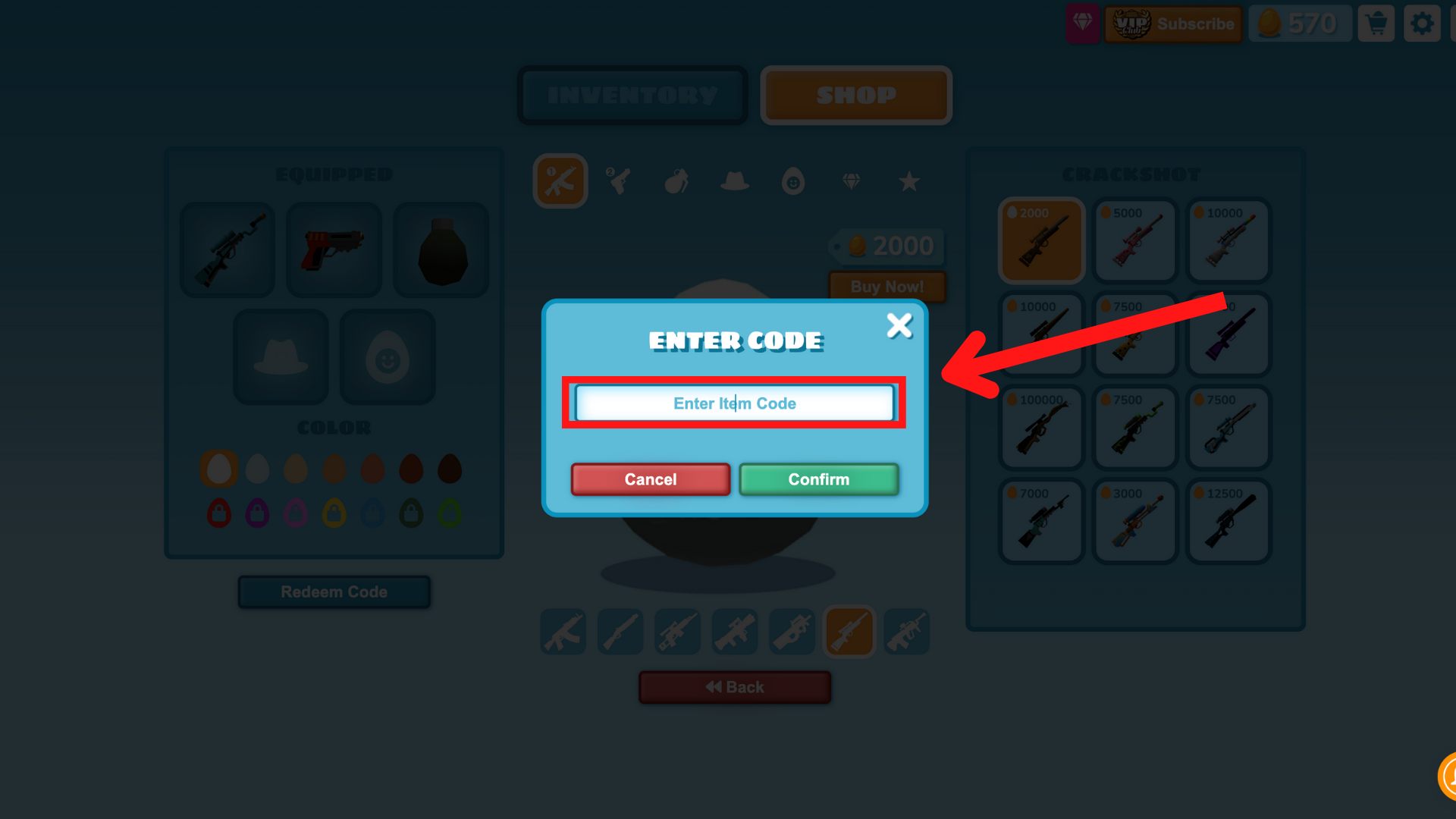Select 100000 coin sniper rifle thumbnail
Screen dimensions: 1456x819
(x=1040, y=425)
